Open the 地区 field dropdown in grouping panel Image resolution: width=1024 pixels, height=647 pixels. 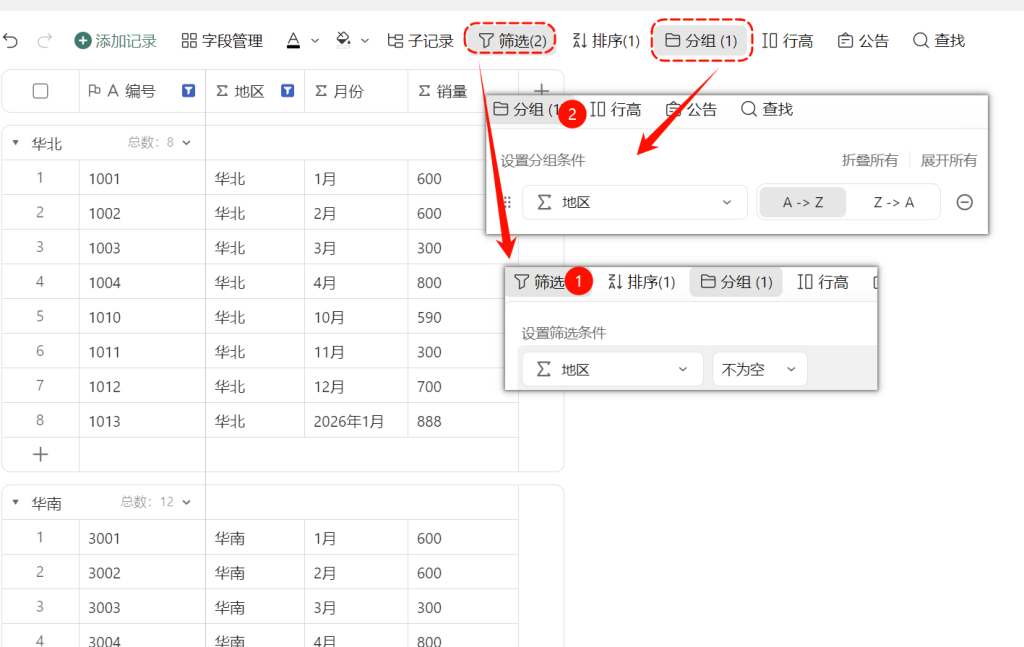pyautogui.click(x=635, y=202)
